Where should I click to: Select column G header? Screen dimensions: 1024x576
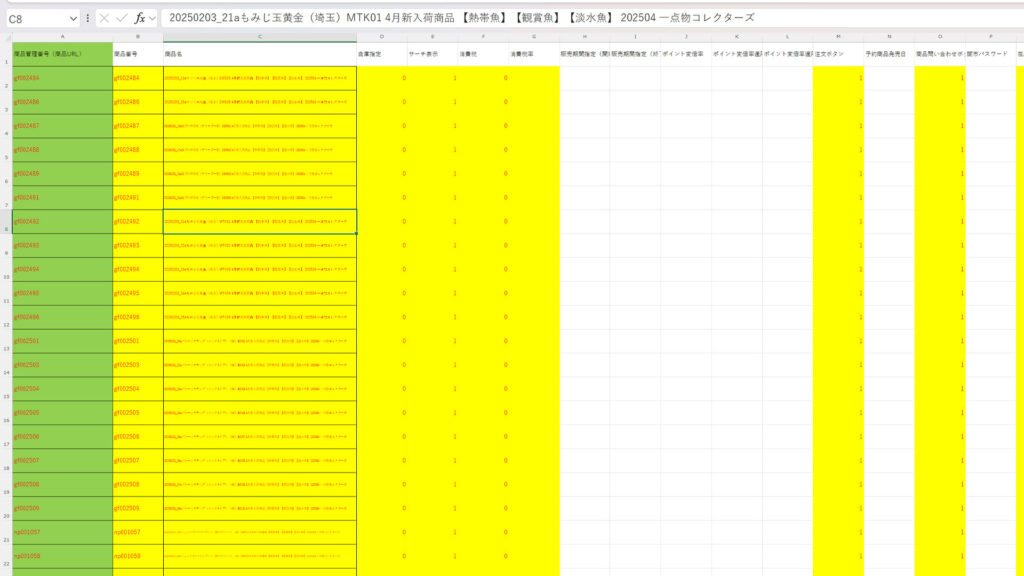(x=534, y=37)
